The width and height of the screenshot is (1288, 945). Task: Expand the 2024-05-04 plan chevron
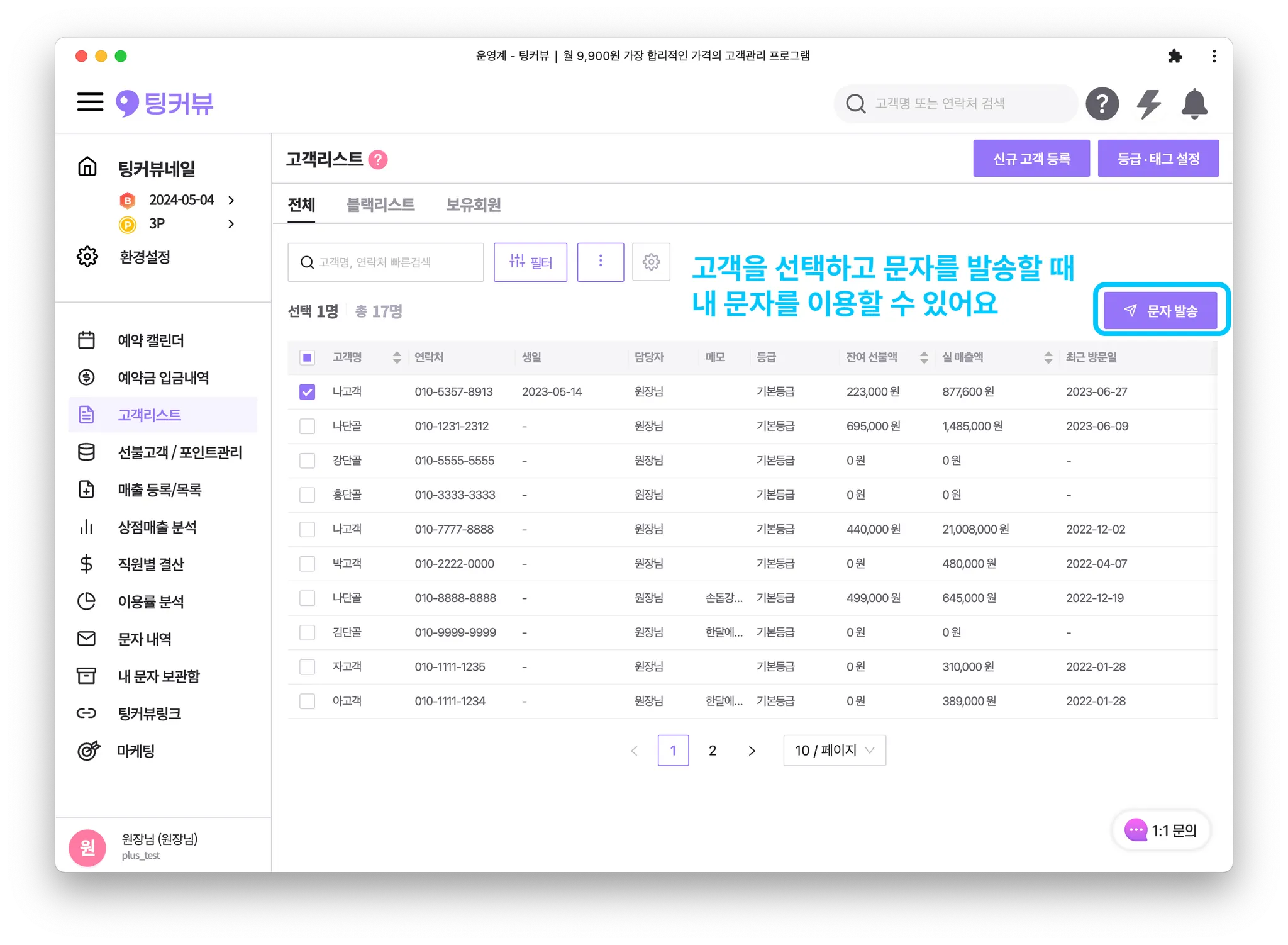click(231, 200)
